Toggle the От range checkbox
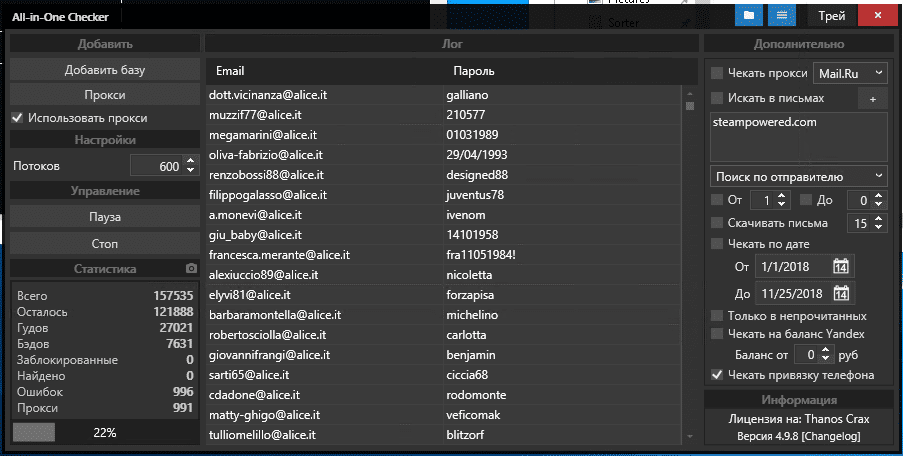This screenshot has width=903, height=456. click(x=717, y=200)
